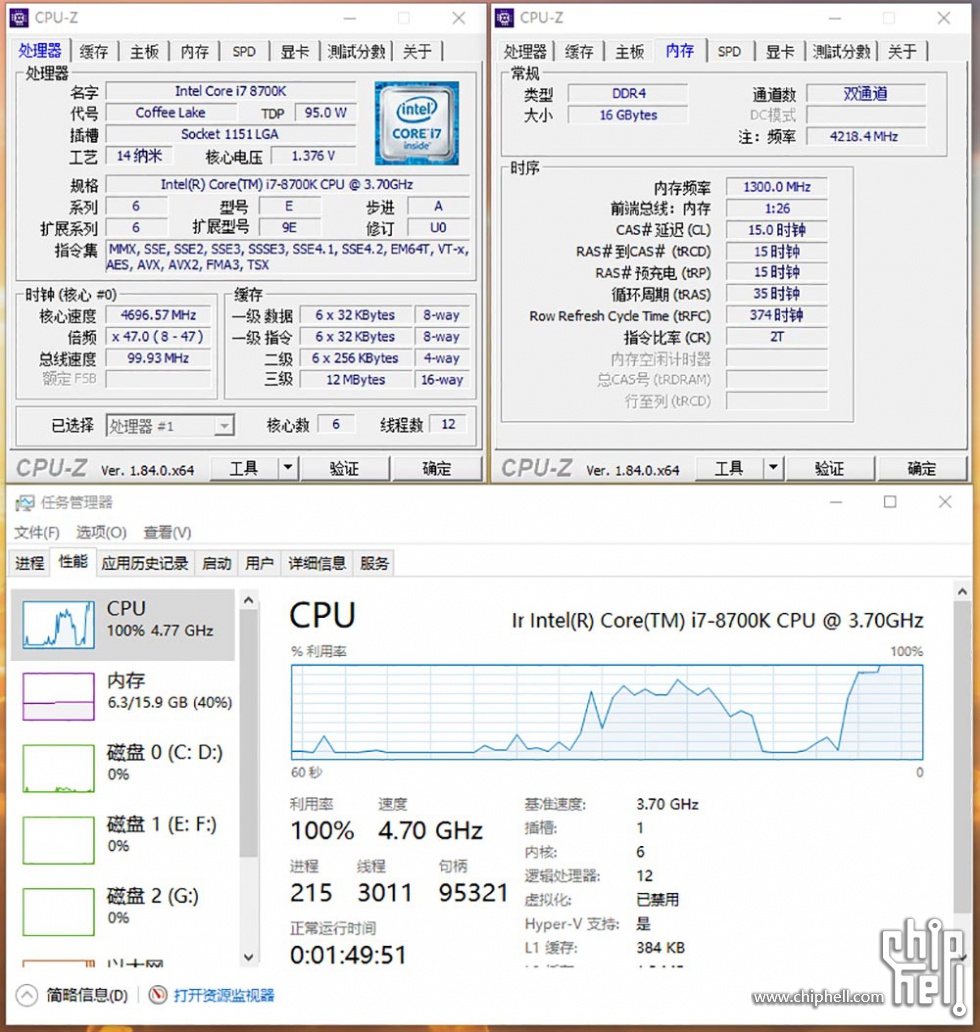This screenshot has height=1032, width=980.
Task: Click CPU utilization graph
Action: coord(607,712)
